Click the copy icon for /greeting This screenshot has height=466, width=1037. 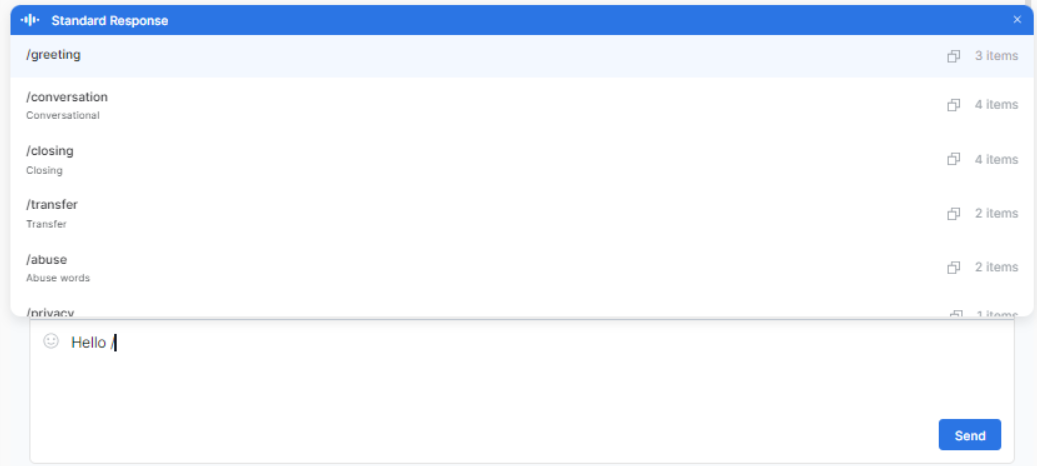point(954,56)
